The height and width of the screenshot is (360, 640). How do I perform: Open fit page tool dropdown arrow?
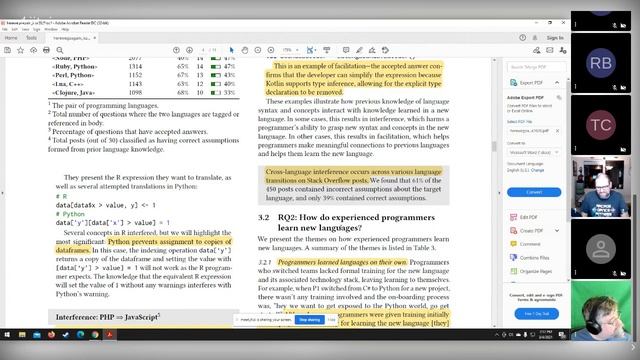[316, 50]
